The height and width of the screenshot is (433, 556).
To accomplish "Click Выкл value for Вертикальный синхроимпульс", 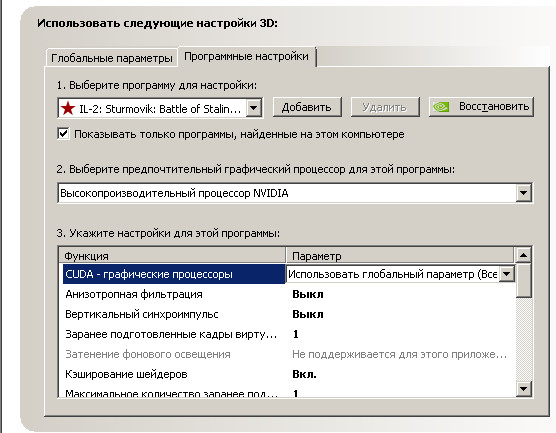I will point(307,314).
